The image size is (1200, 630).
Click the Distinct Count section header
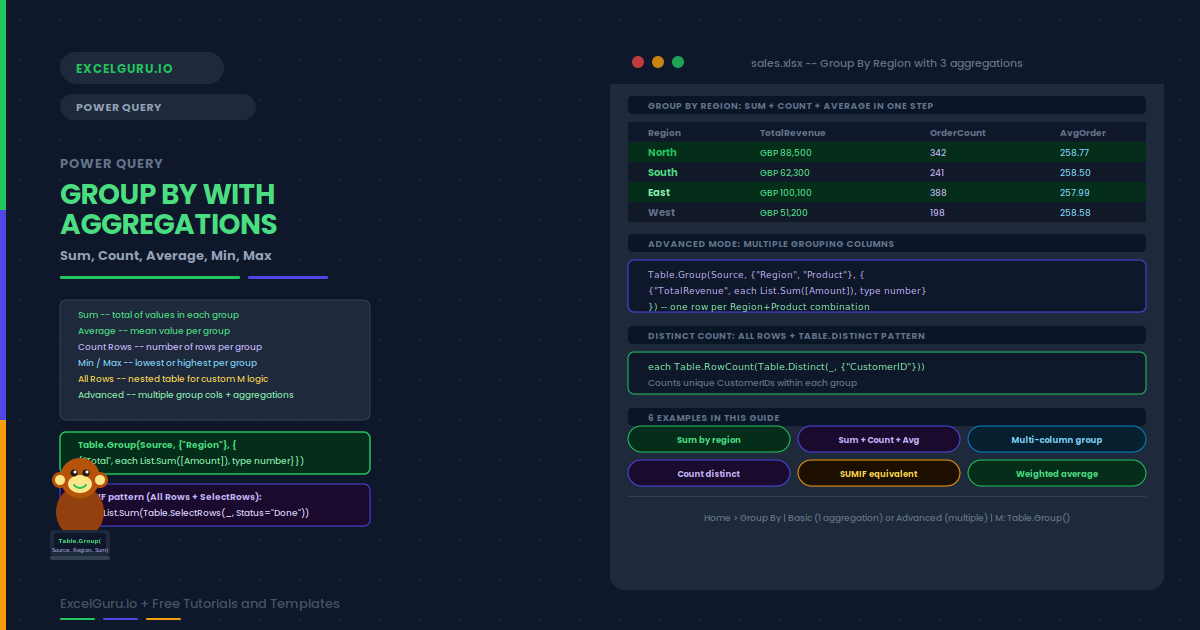tap(887, 335)
